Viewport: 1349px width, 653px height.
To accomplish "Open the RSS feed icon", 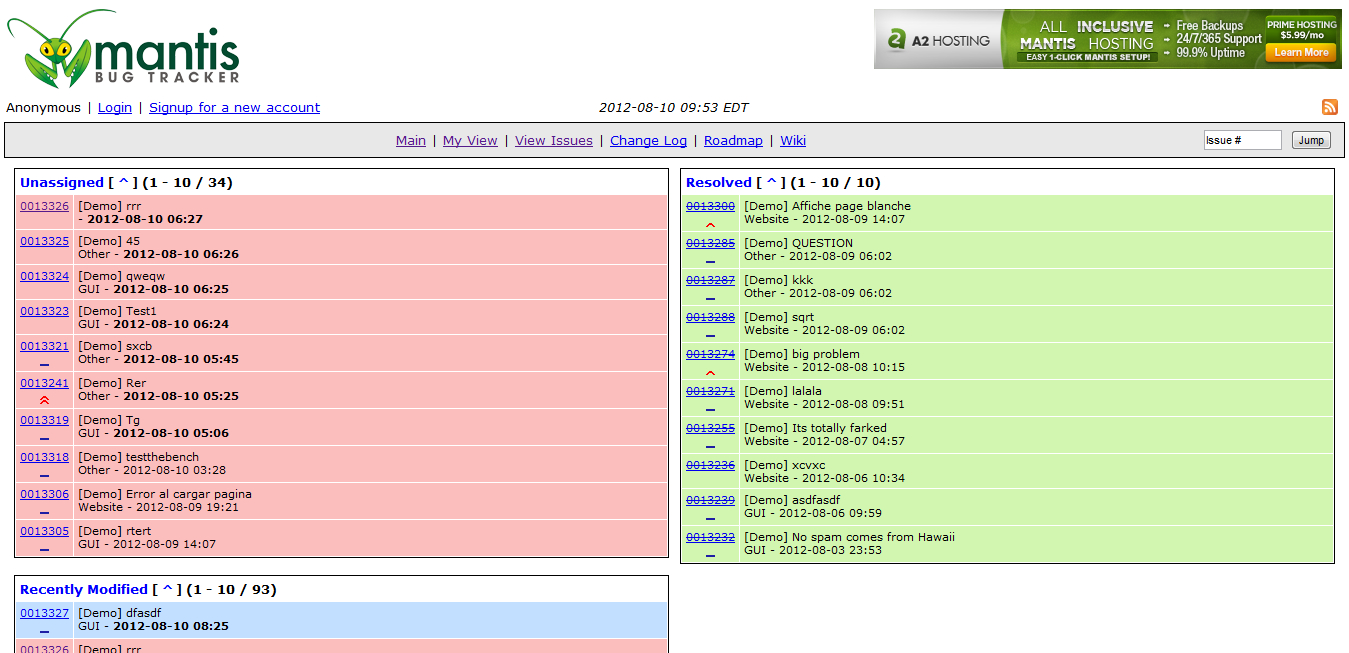I will (x=1330, y=107).
